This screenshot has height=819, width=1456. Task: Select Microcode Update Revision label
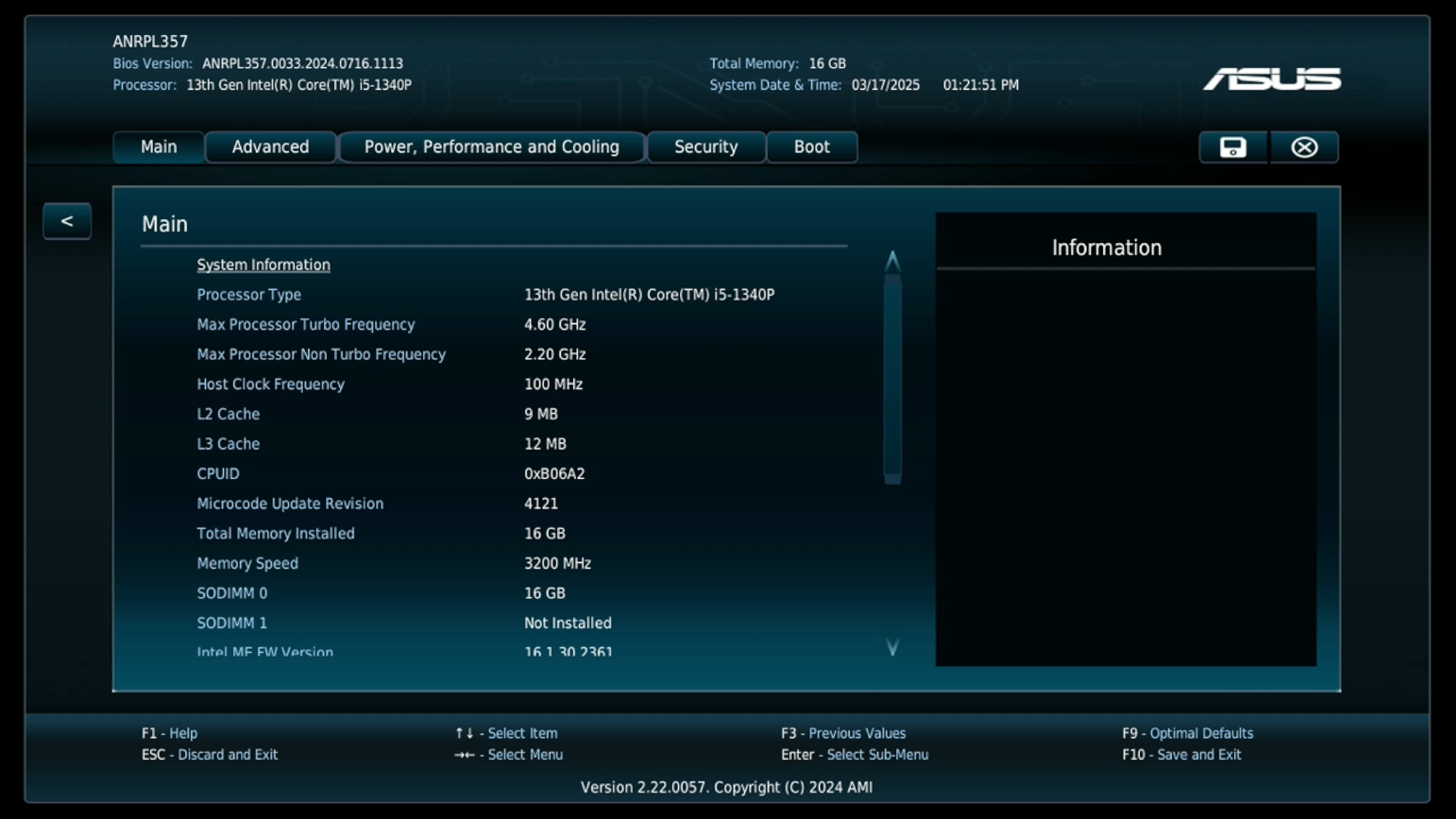pos(290,504)
